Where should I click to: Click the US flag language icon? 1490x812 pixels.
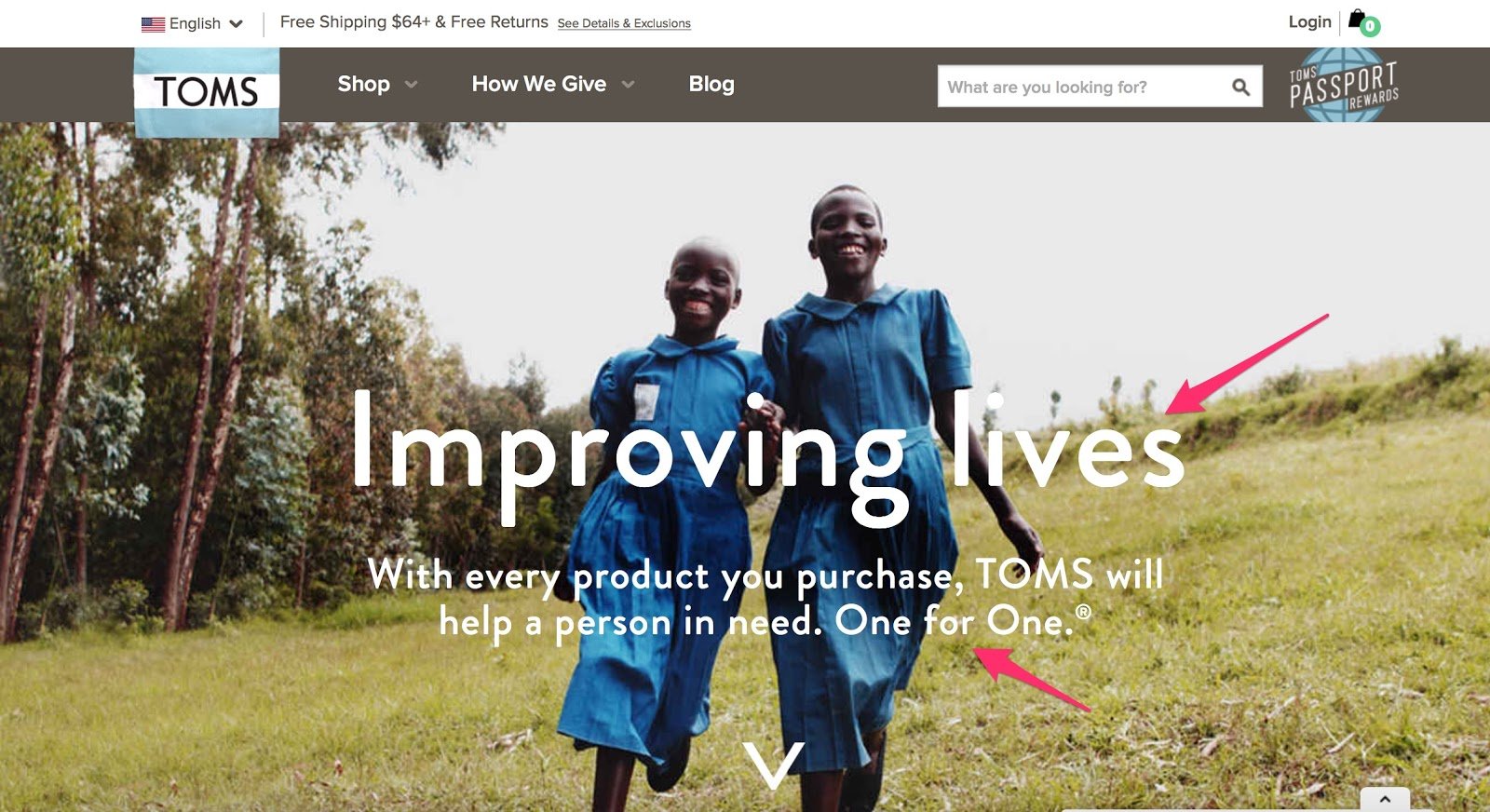(153, 24)
